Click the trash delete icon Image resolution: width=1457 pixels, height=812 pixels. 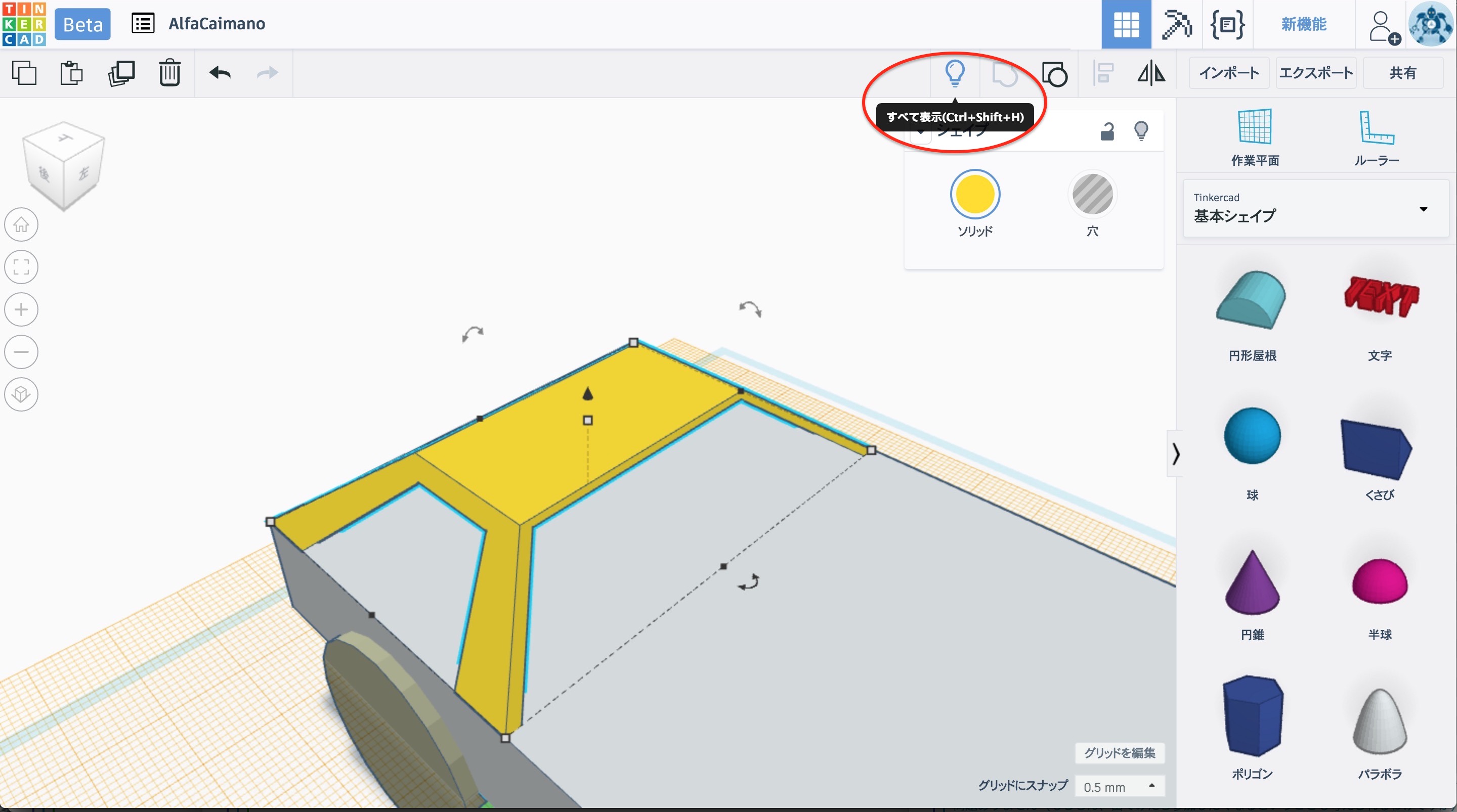tap(169, 73)
